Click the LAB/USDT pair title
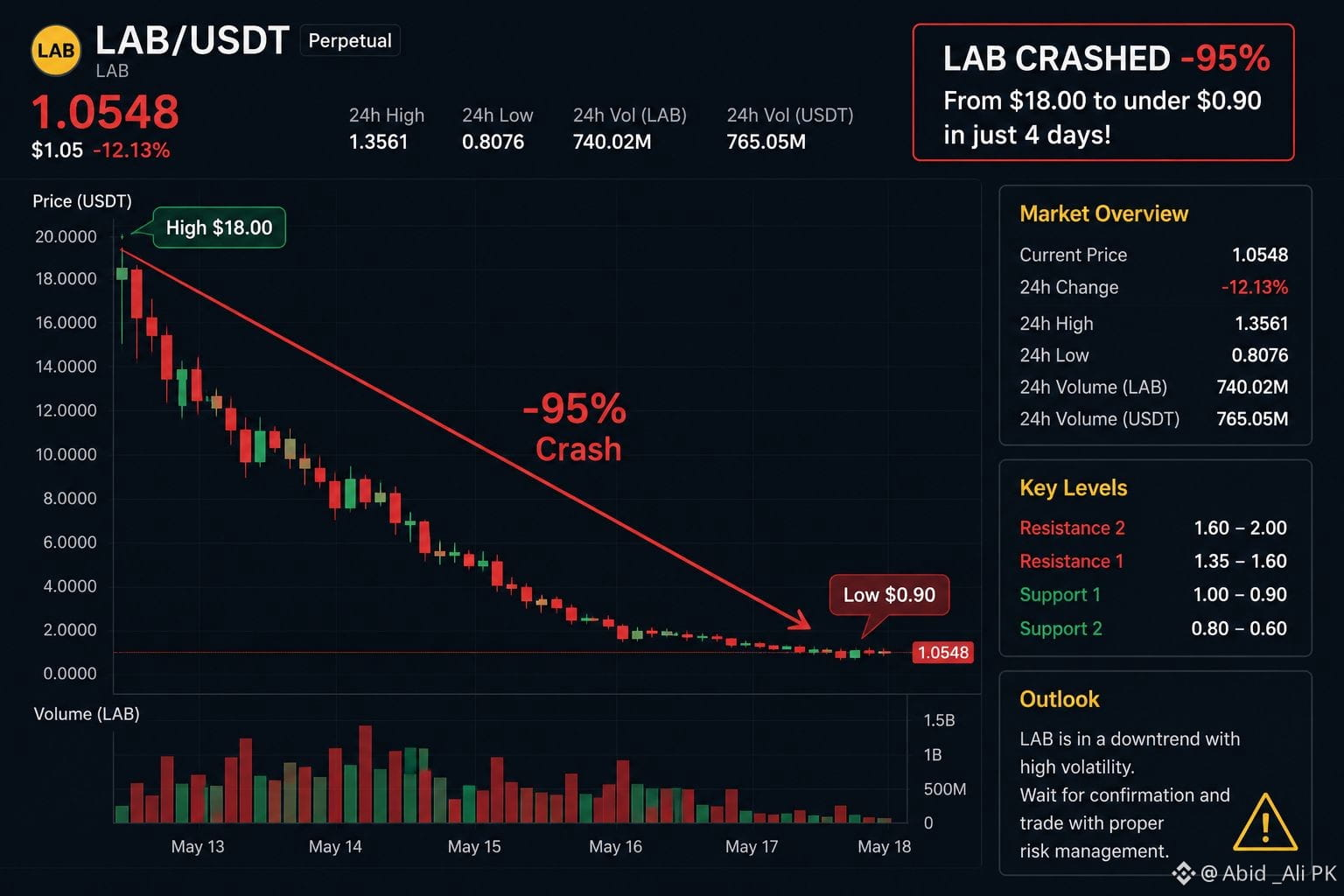Image resolution: width=1344 pixels, height=896 pixels. 192,40
